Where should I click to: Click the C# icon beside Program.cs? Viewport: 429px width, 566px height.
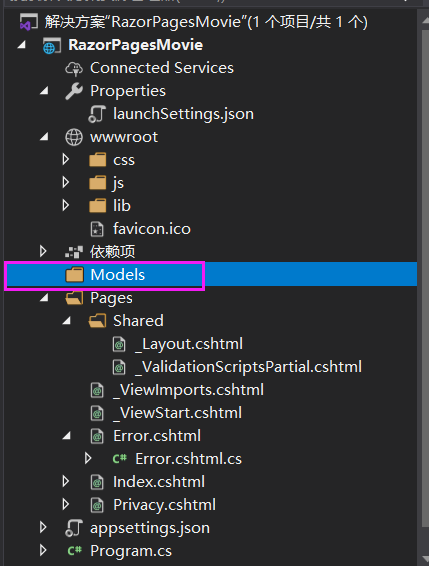75,551
